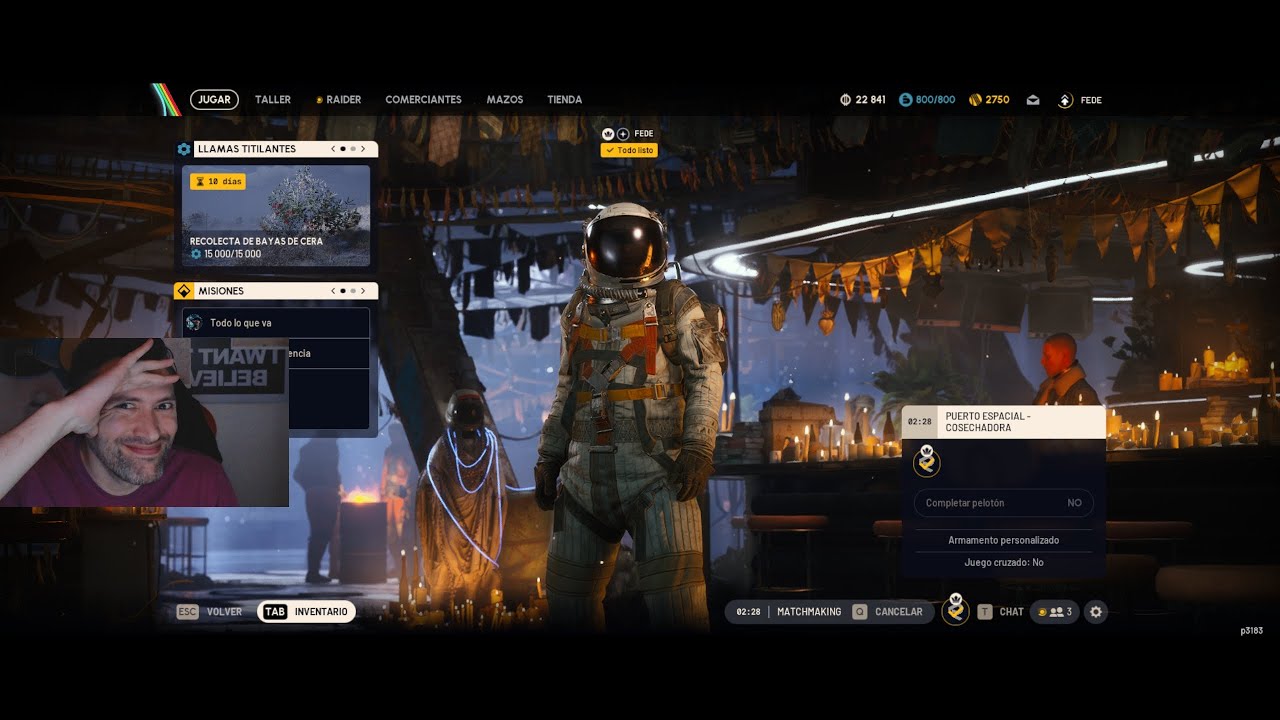Click the TAB key hint icon

(275, 612)
